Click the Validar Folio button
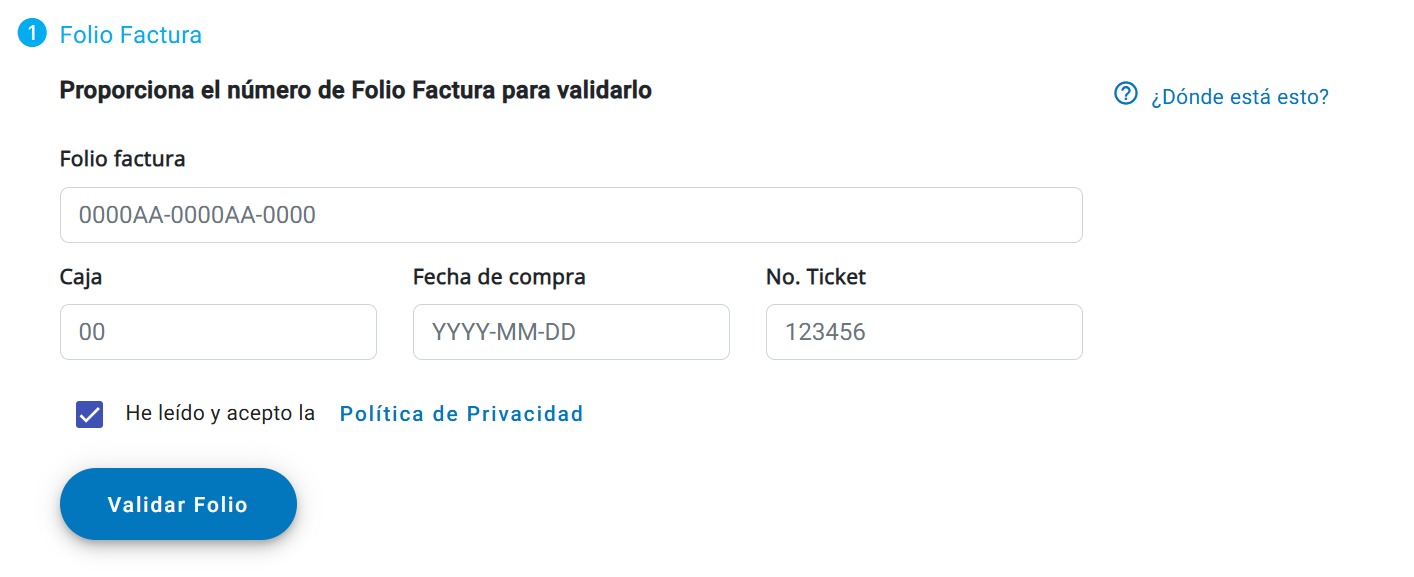 178,504
